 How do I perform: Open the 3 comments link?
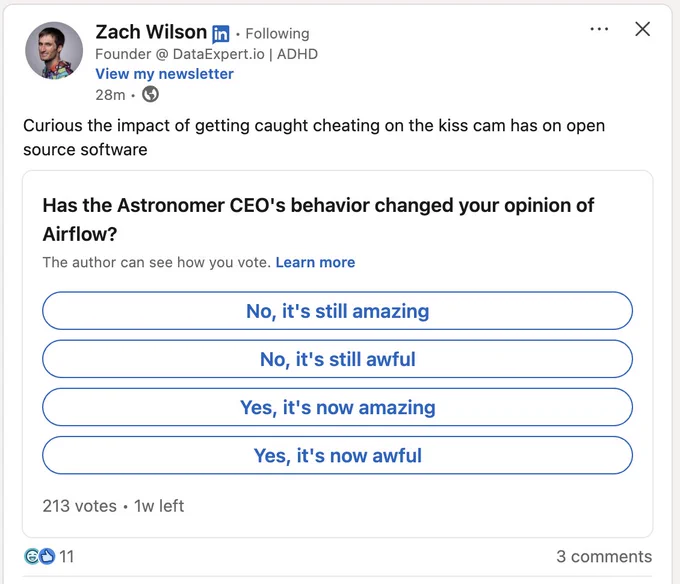(x=604, y=556)
